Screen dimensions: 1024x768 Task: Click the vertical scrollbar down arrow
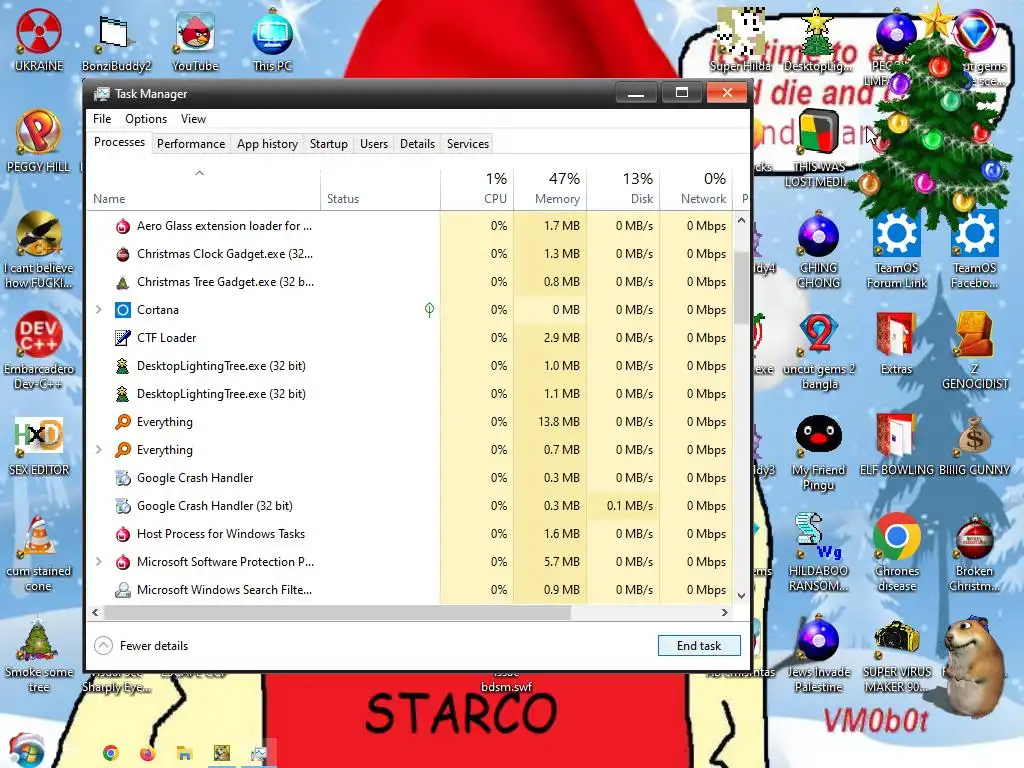pos(741,595)
